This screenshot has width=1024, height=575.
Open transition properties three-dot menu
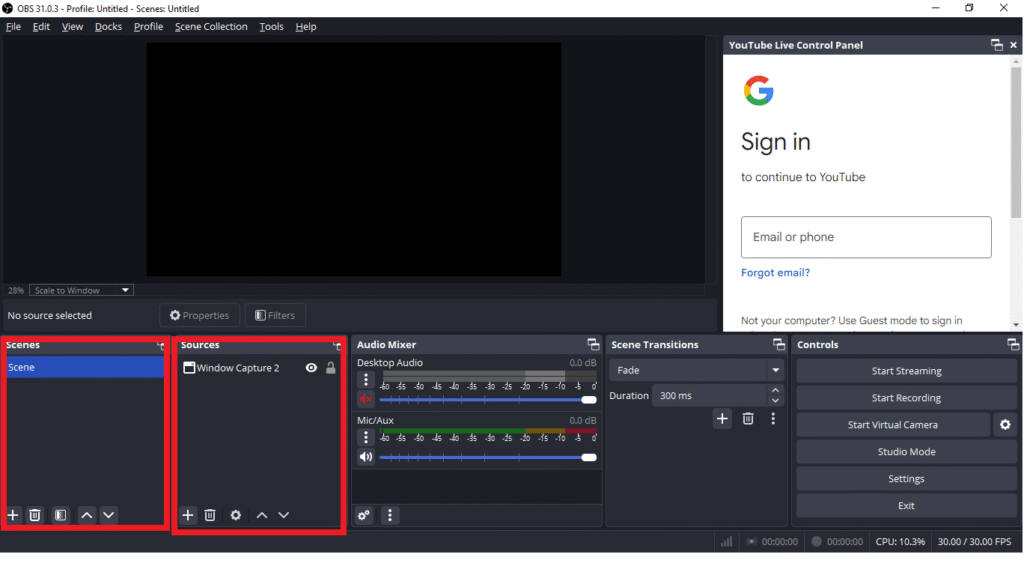coord(773,419)
